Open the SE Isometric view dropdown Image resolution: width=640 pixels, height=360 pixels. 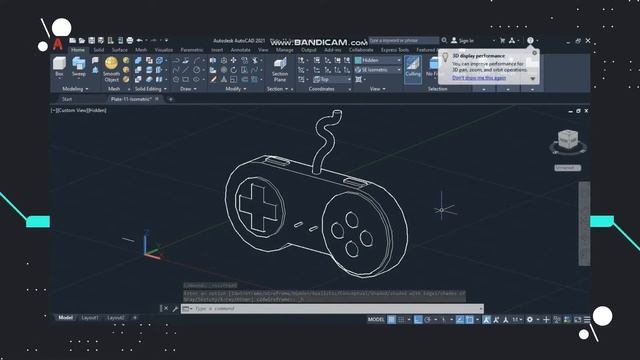(x=378, y=70)
